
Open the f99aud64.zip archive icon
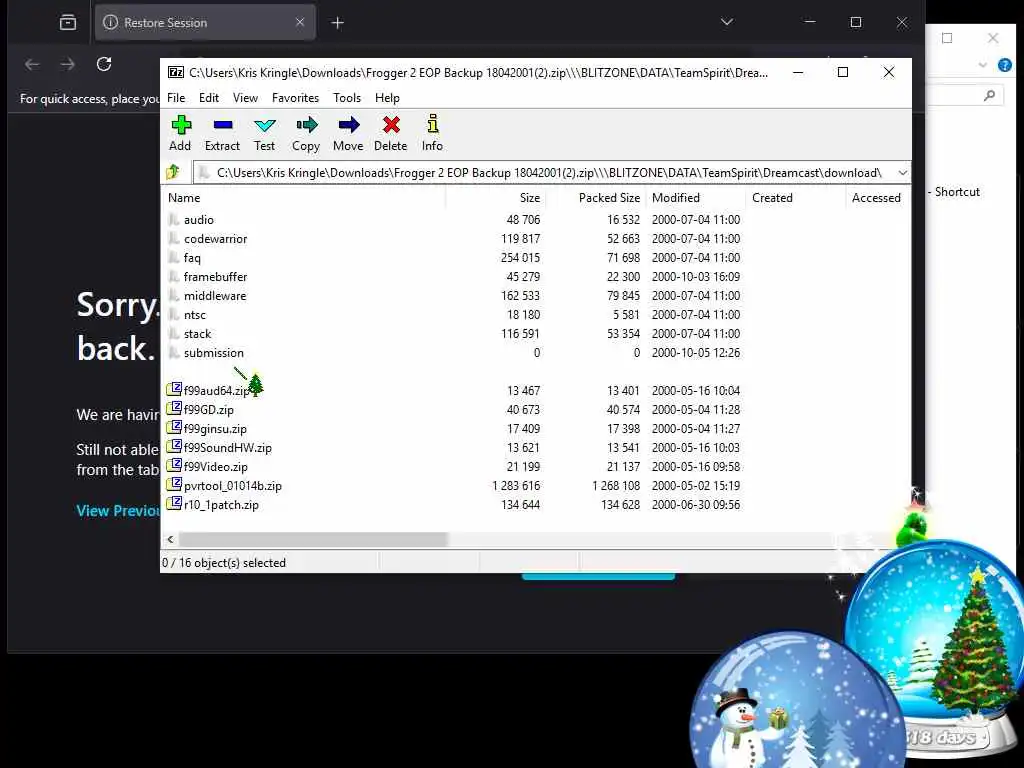(x=174, y=390)
